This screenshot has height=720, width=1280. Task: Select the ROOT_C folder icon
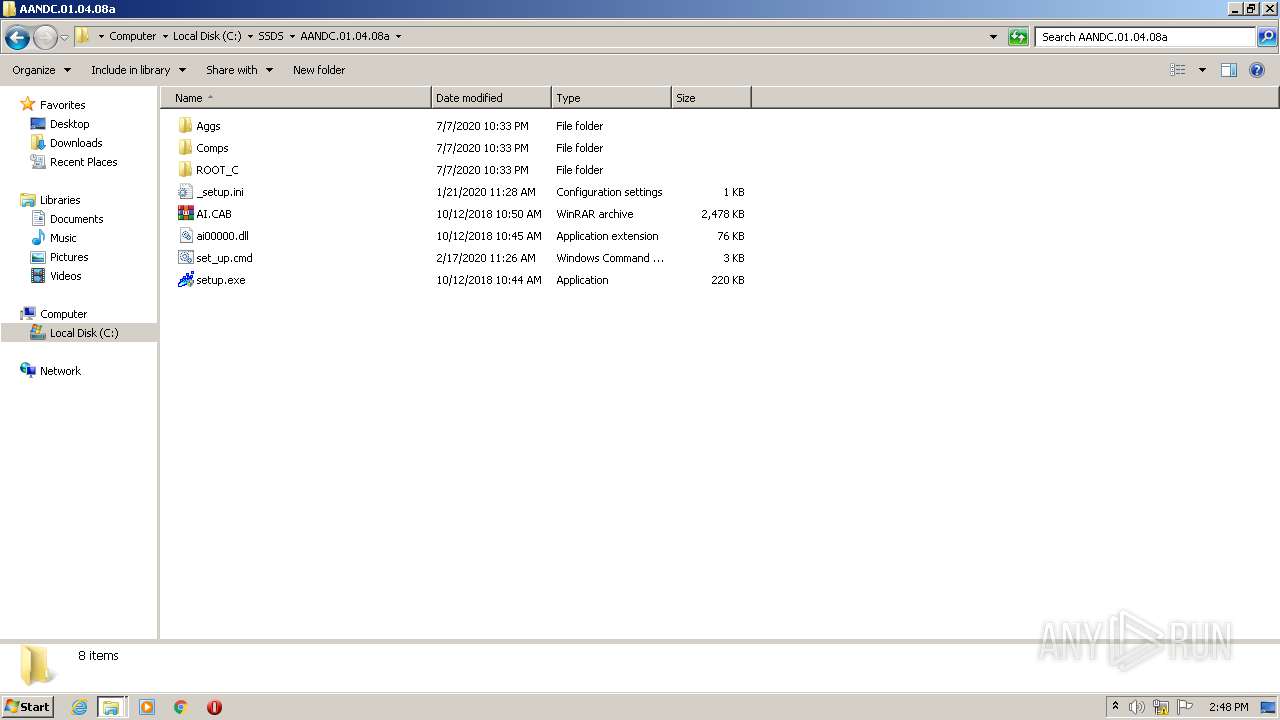coord(185,170)
